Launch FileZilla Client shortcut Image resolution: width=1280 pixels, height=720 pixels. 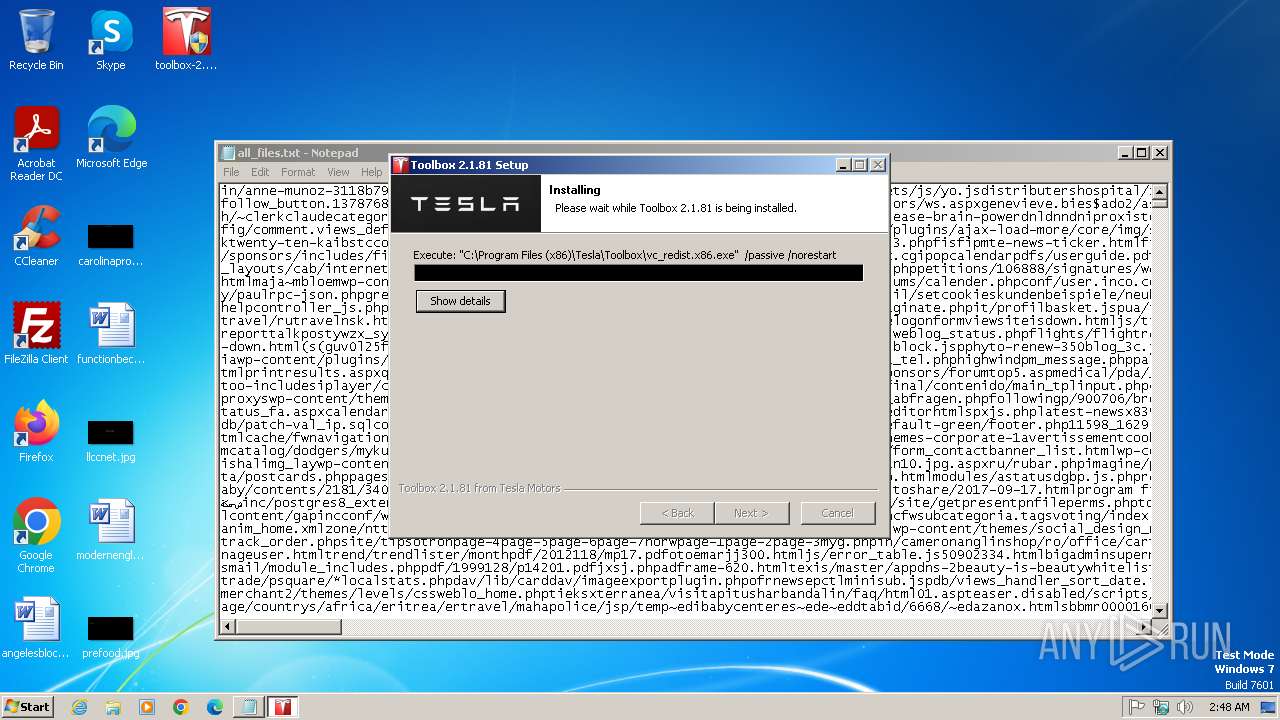click(36, 334)
